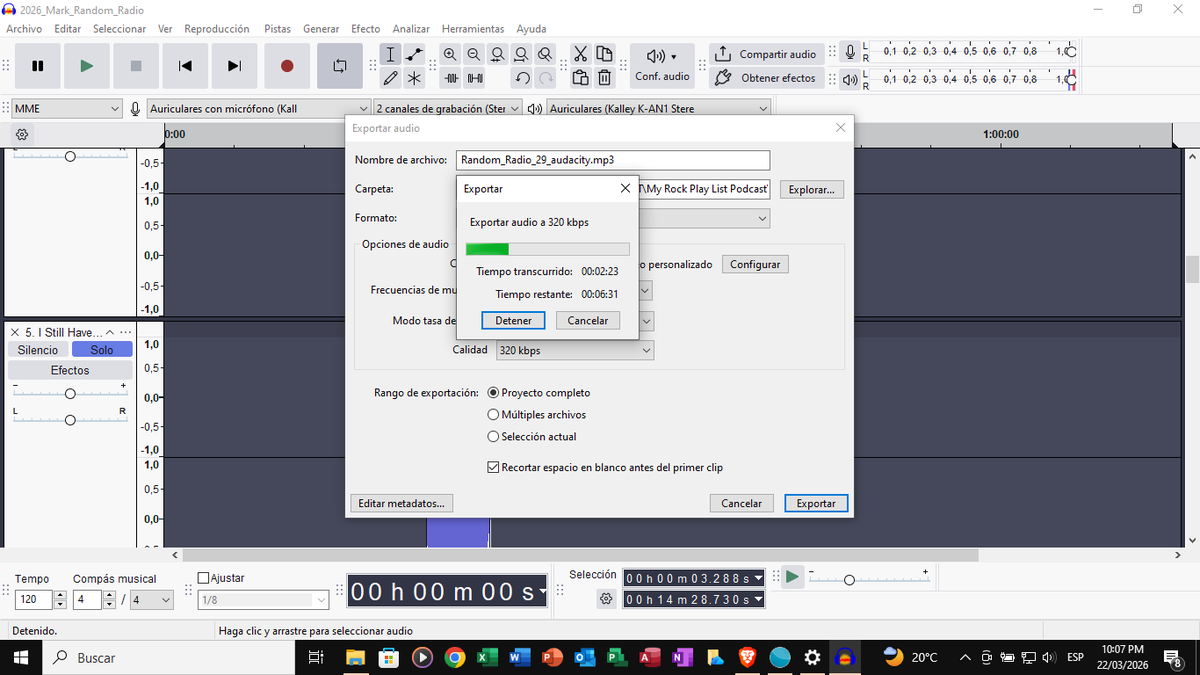1200x675 pixels.
Task: Click the Undo arrow icon
Action: [522, 78]
